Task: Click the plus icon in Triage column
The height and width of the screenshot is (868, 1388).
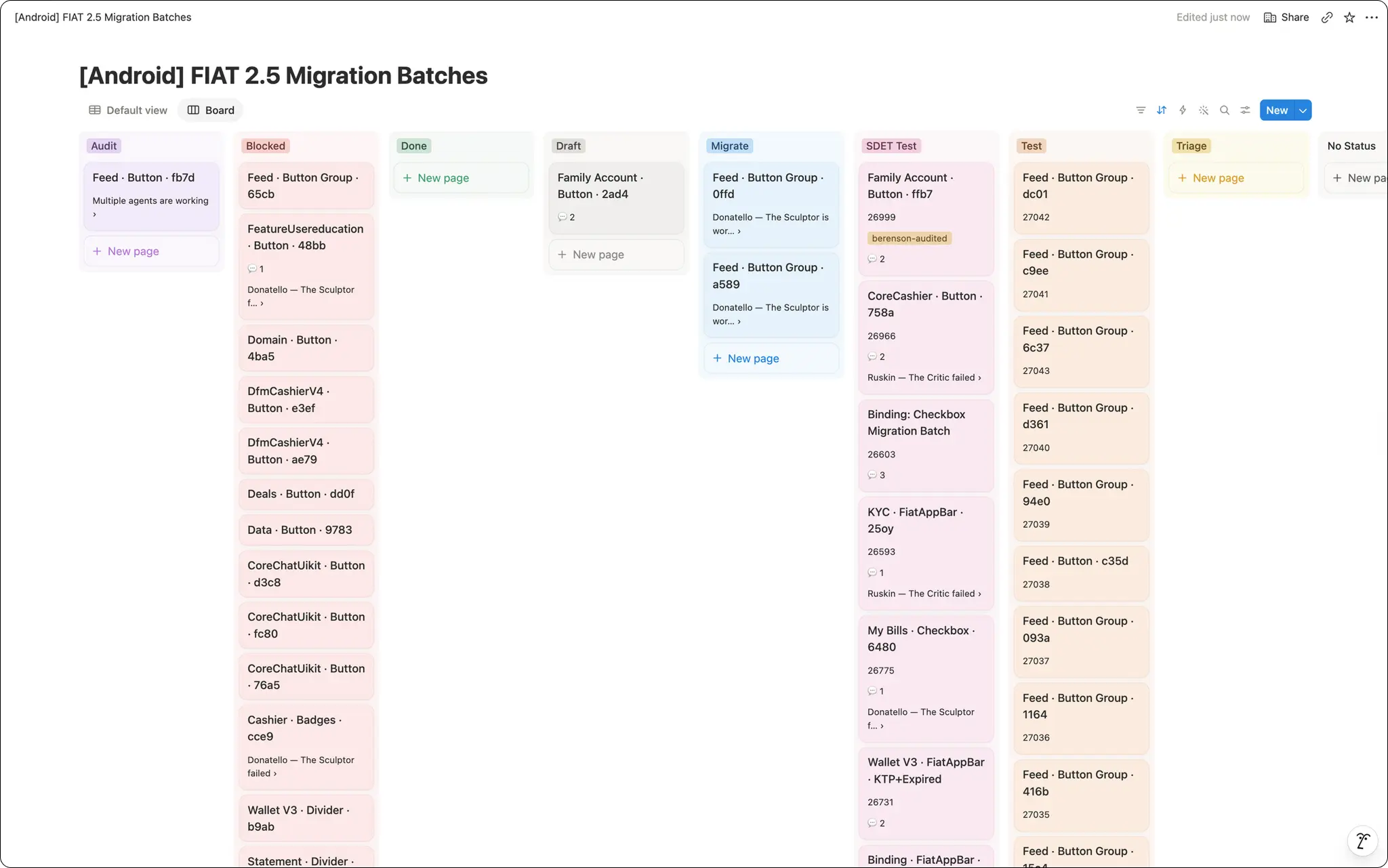Action: [1182, 178]
